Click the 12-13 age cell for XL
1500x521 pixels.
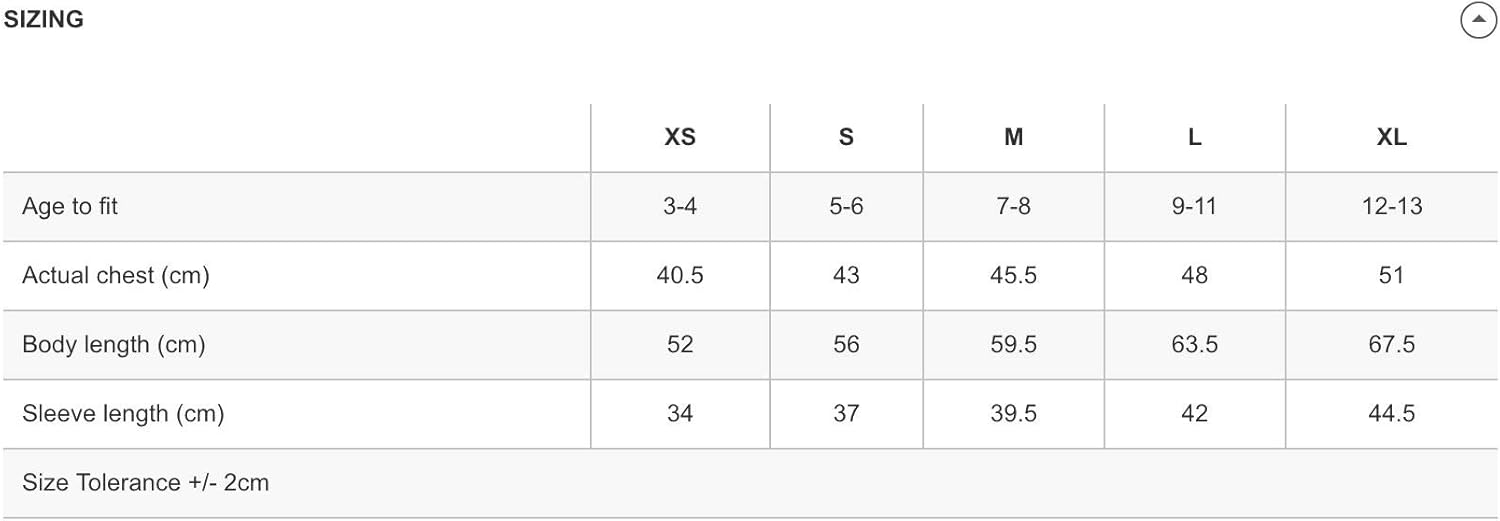tap(1391, 207)
